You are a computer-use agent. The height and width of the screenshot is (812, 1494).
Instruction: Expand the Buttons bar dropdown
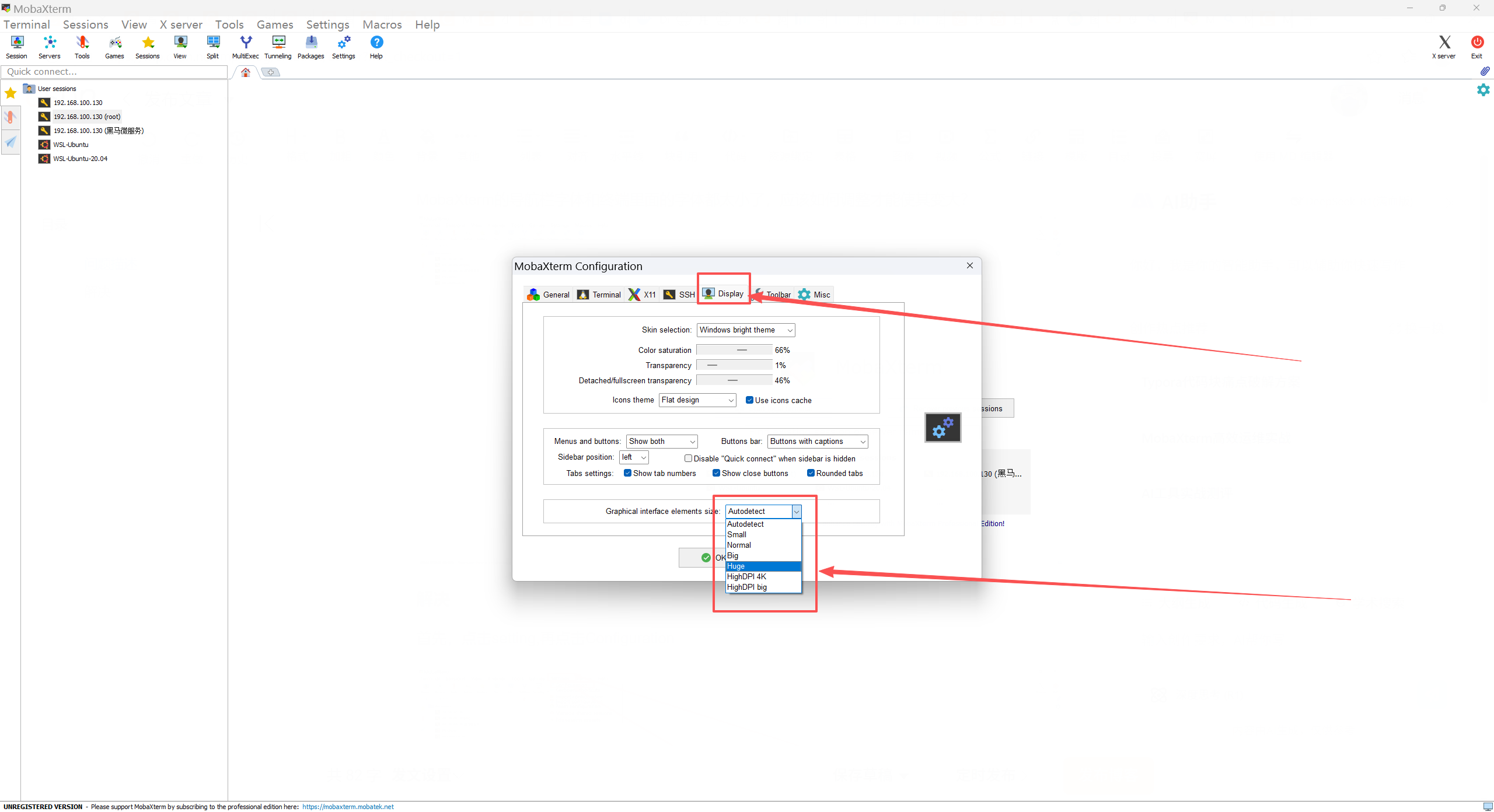pos(817,442)
